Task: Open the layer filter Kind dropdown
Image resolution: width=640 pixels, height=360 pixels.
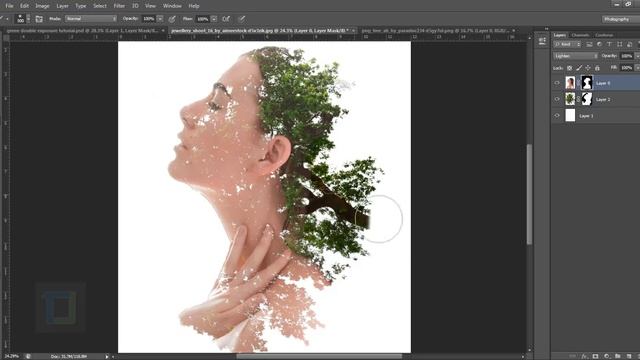Action: [x=567, y=44]
